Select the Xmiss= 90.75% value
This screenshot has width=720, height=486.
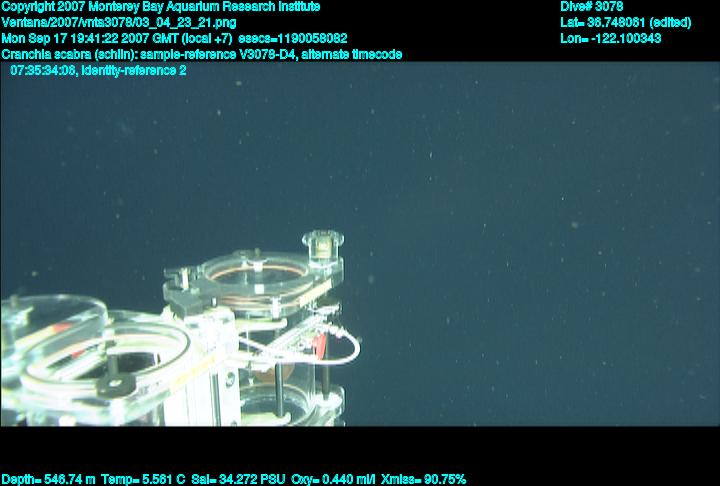click(x=424, y=479)
